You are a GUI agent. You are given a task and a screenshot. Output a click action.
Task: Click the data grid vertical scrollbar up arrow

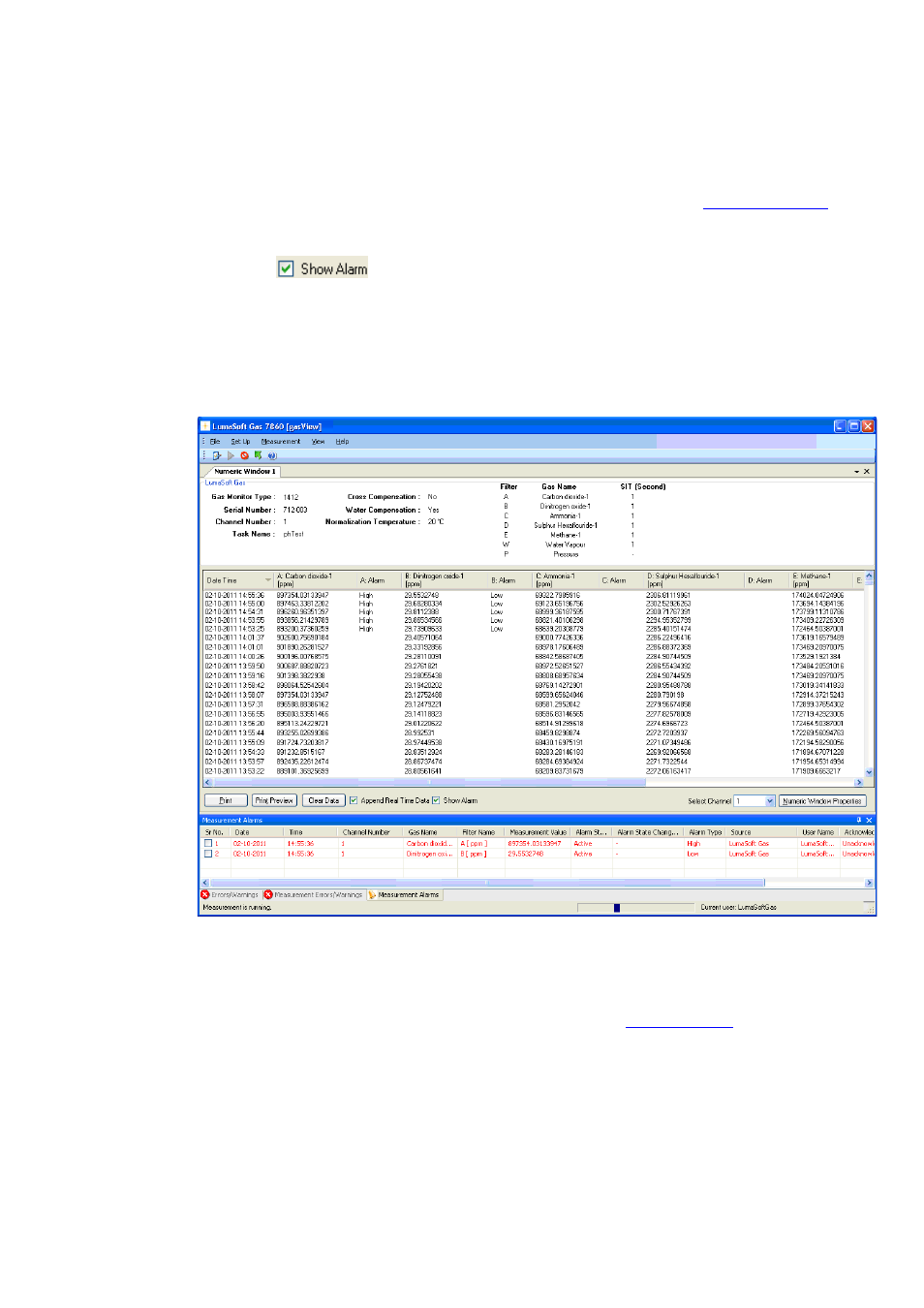click(869, 576)
